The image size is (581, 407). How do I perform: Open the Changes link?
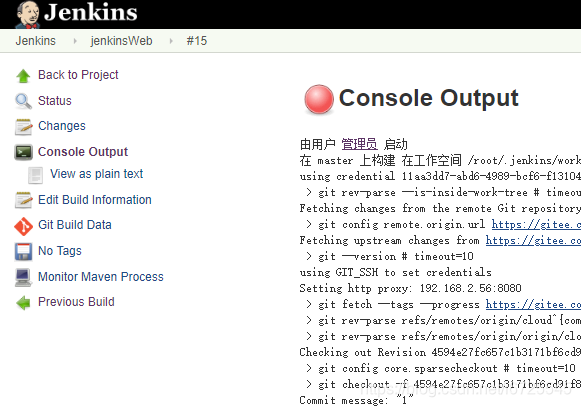62,126
